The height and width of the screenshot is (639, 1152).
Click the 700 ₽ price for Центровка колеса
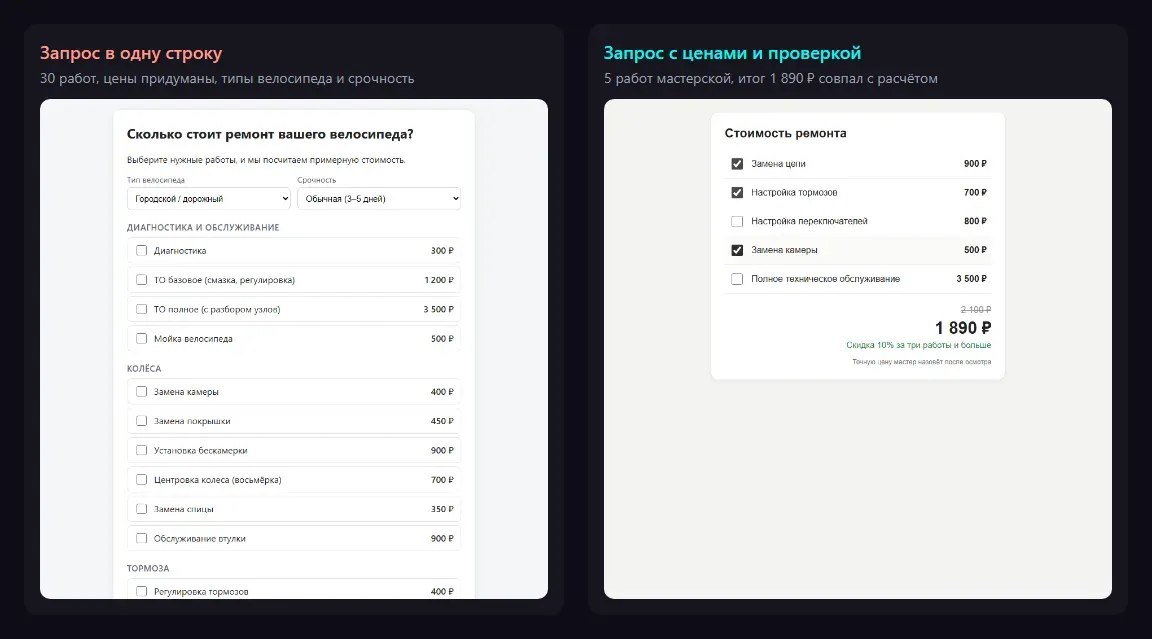point(442,480)
